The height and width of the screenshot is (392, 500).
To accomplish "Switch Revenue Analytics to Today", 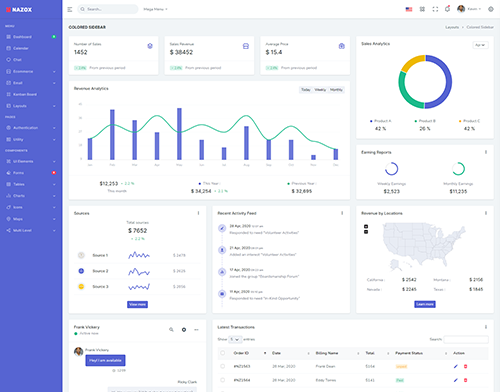I will (306, 90).
